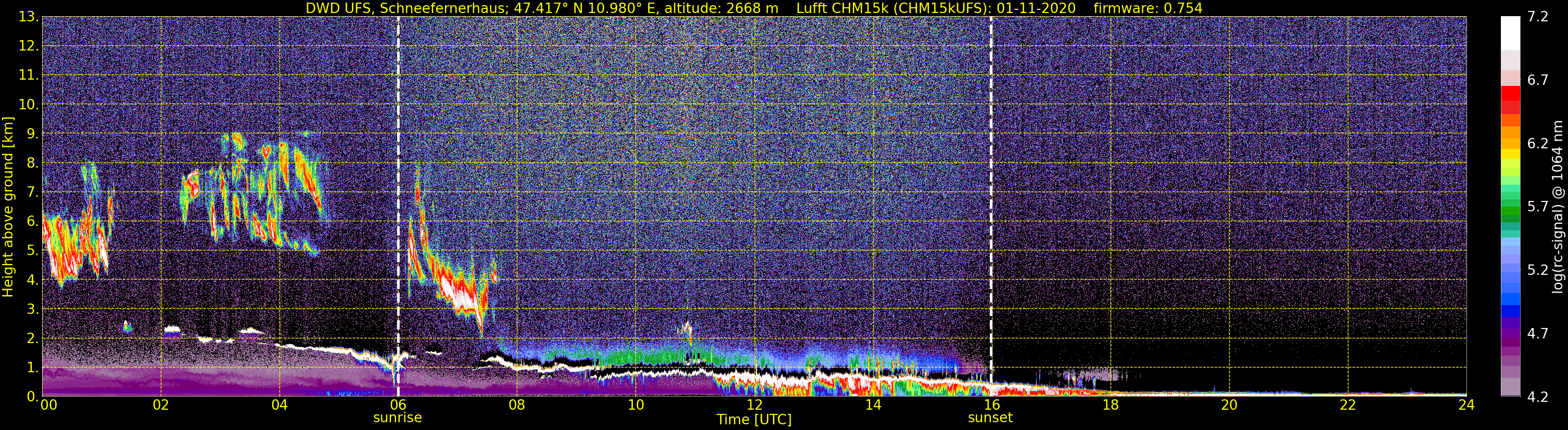Click the '6.7' colorbar value
The image size is (1568, 430).
tap(1538, 80)
